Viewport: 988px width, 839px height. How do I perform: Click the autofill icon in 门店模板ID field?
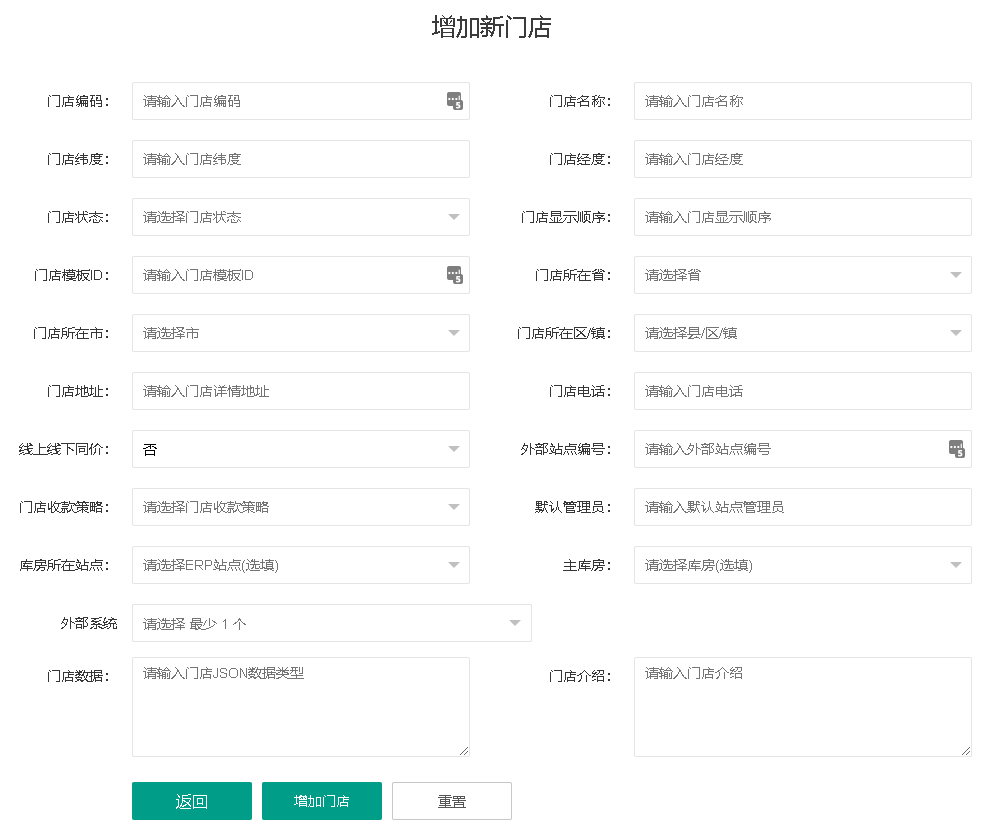[454, 275]
